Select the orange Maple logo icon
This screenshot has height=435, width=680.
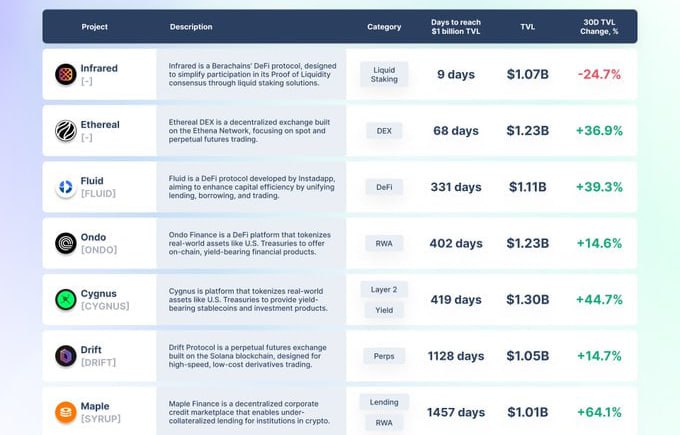[x=66, y=412]
